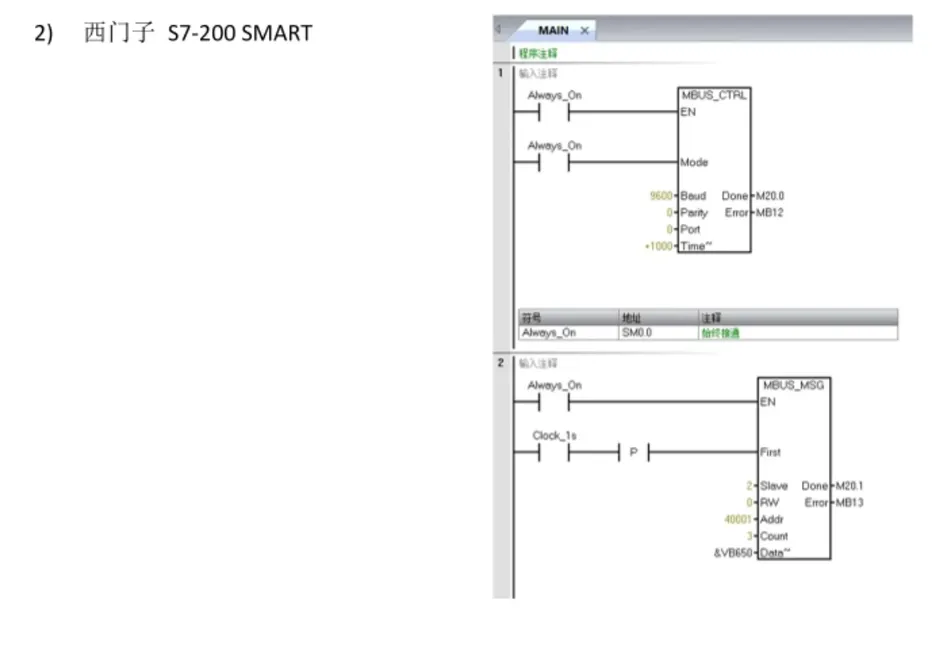Click the tab scroll left arrow

pyautogui.click(x=498, y=30)
